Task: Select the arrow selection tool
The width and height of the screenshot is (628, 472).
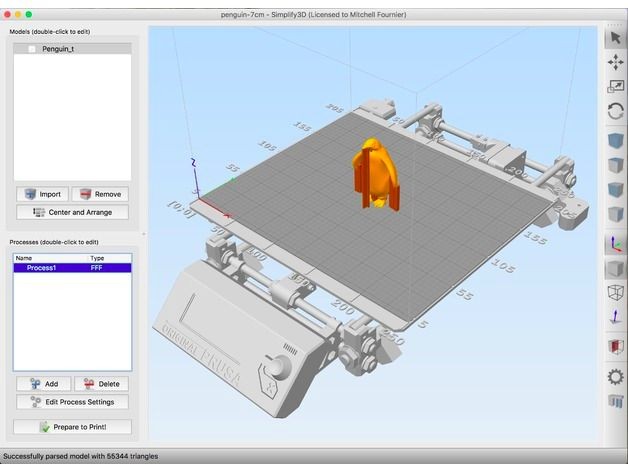Action: [x=615, y=38]
